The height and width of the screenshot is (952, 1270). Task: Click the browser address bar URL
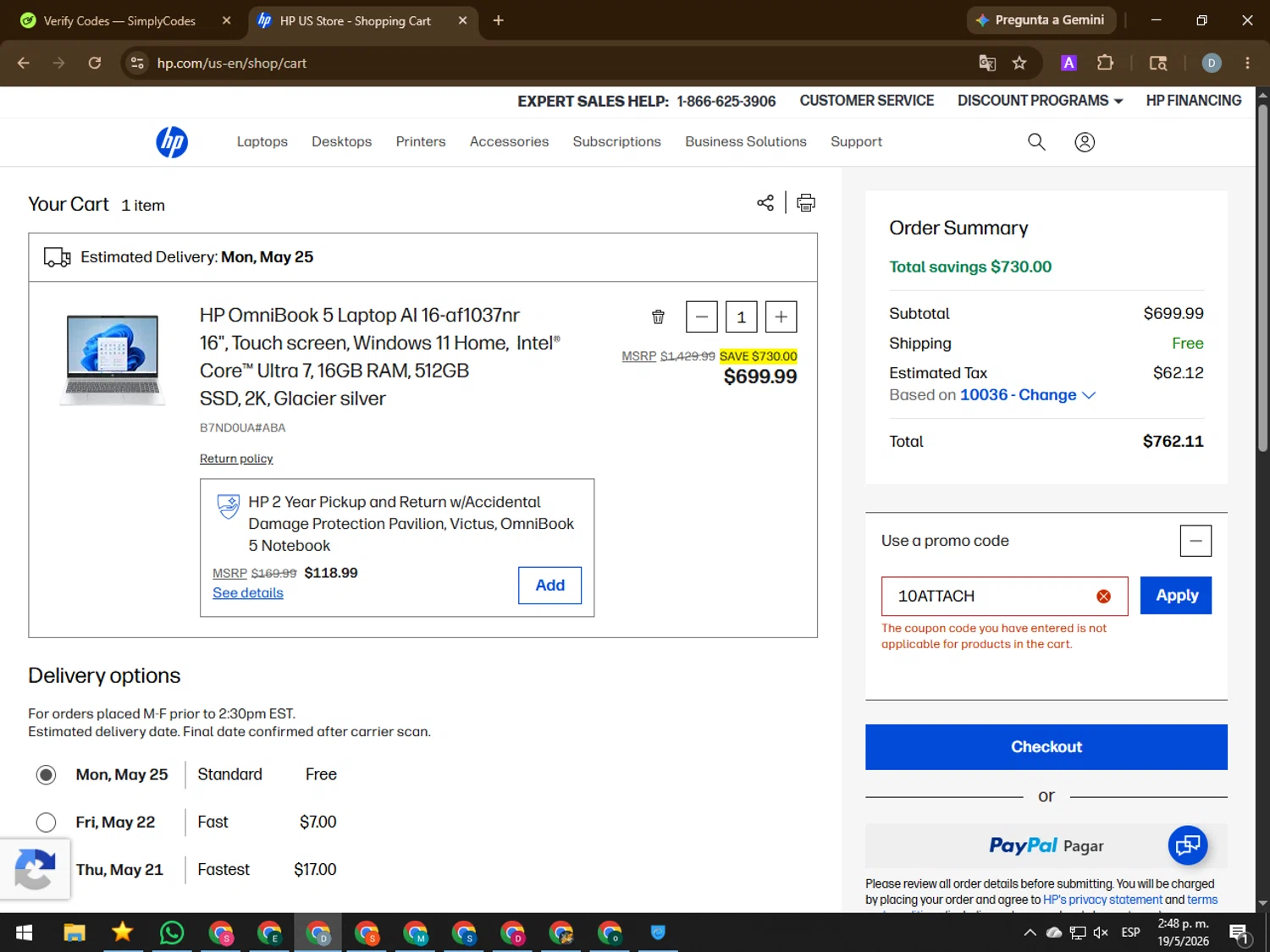(x=232, y=63)
